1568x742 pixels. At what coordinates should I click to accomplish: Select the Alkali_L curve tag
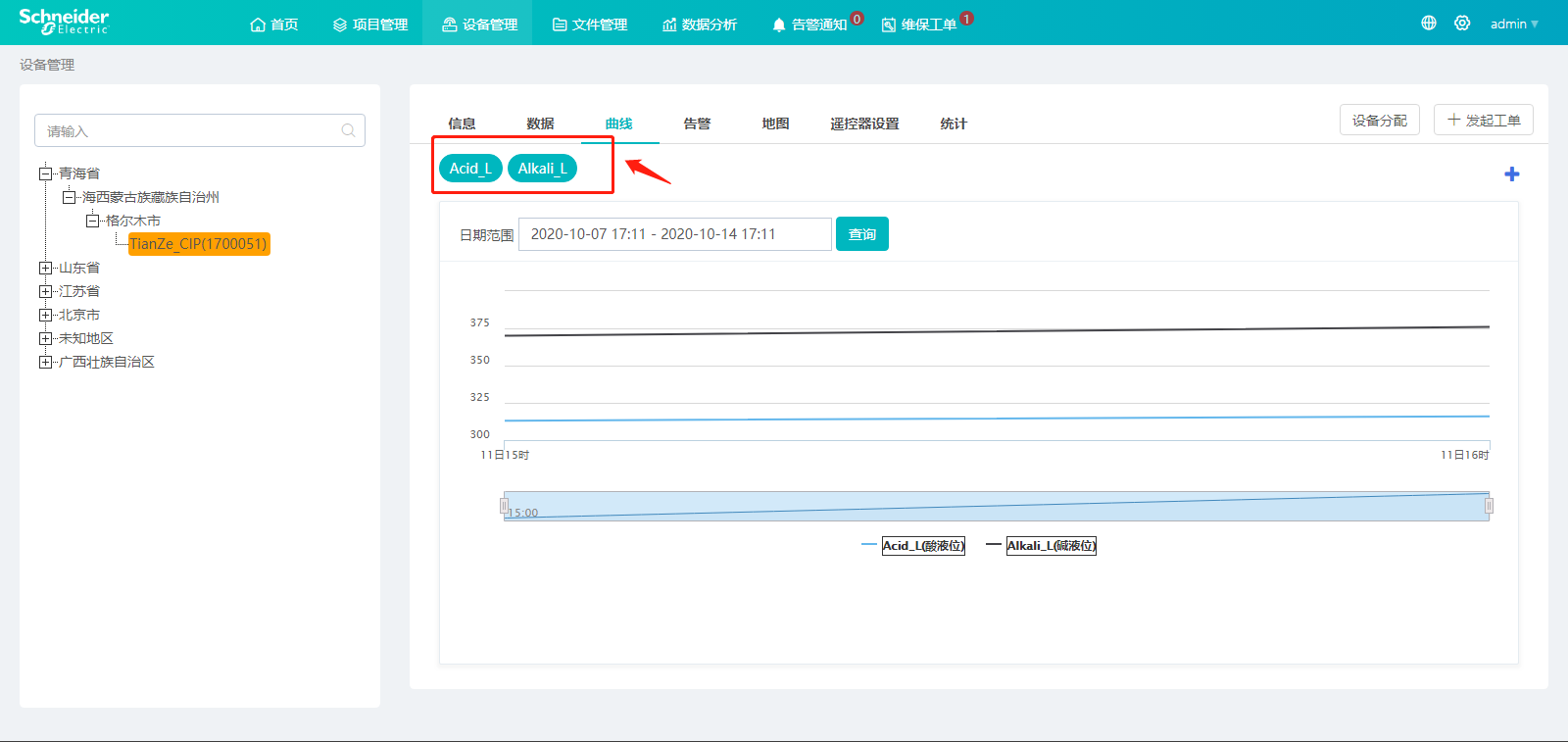[542, 169]
